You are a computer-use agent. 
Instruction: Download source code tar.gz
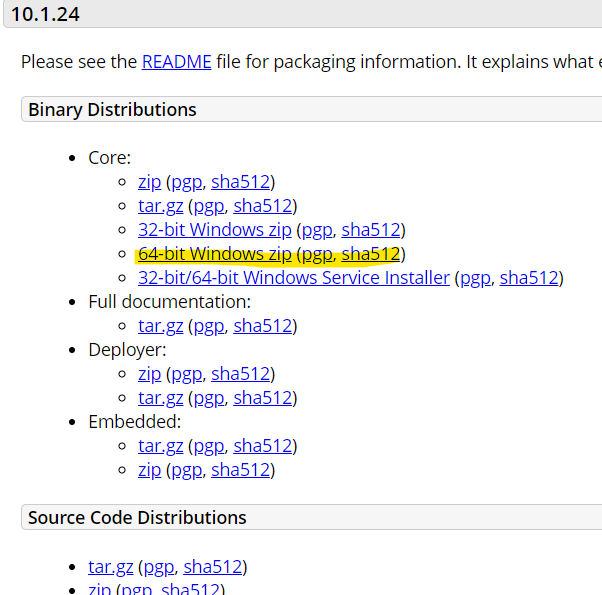pos(111,567)
